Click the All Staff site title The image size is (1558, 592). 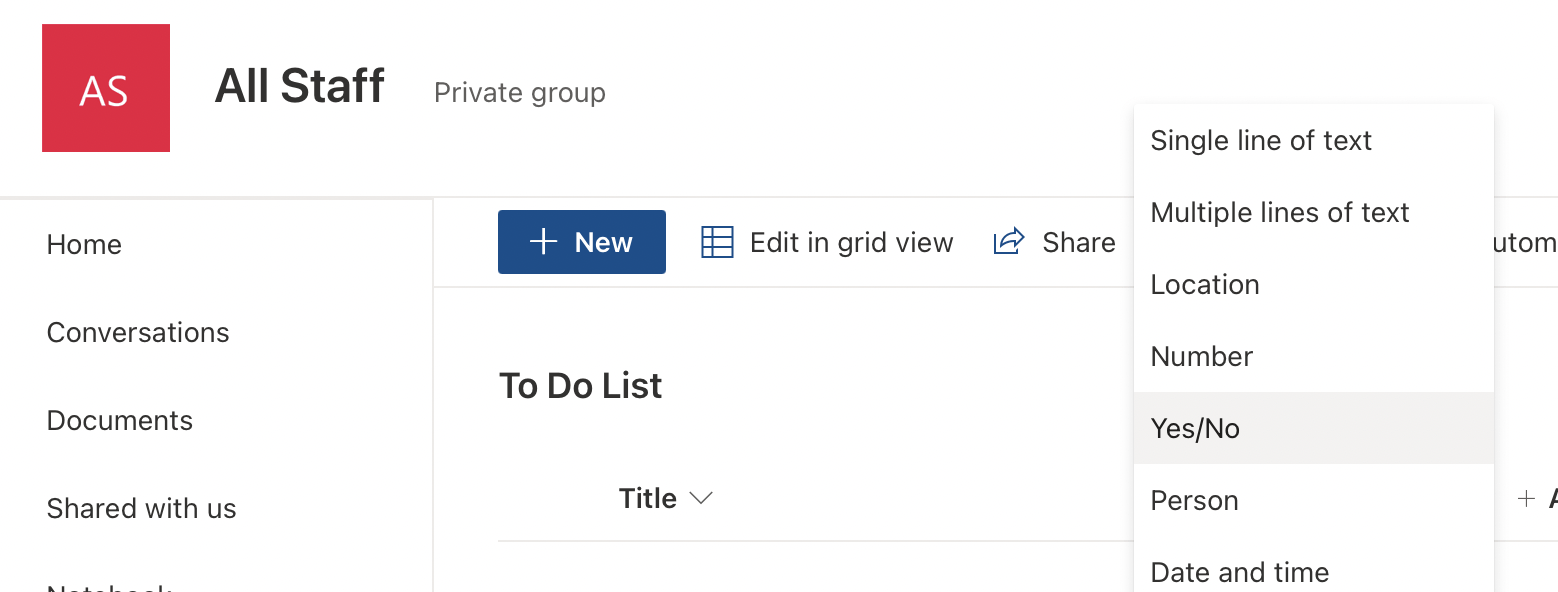click(x=299, y=86)
